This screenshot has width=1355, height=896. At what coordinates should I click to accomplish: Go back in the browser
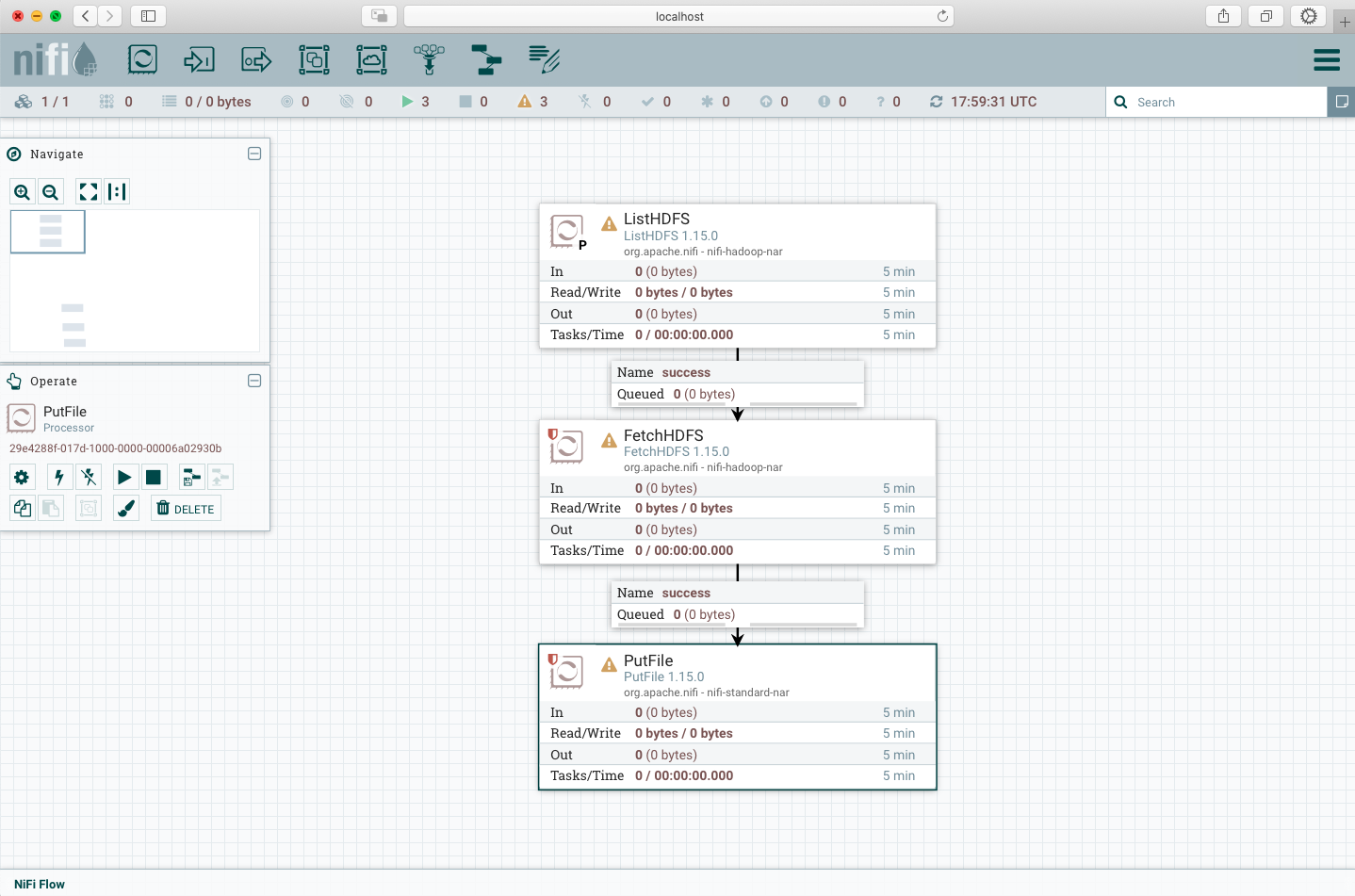click(86, 16)
